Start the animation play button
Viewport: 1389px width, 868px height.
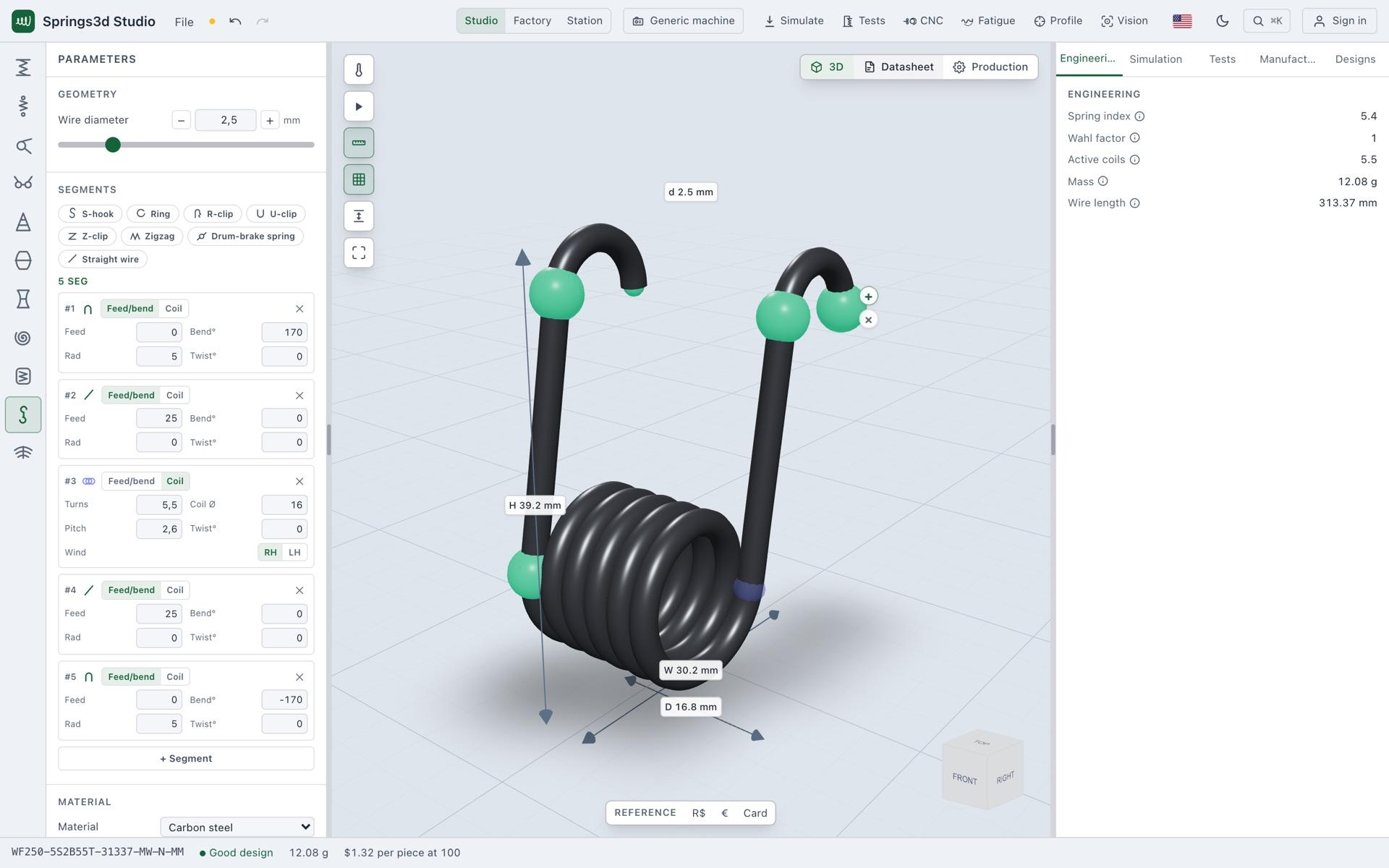359,106
